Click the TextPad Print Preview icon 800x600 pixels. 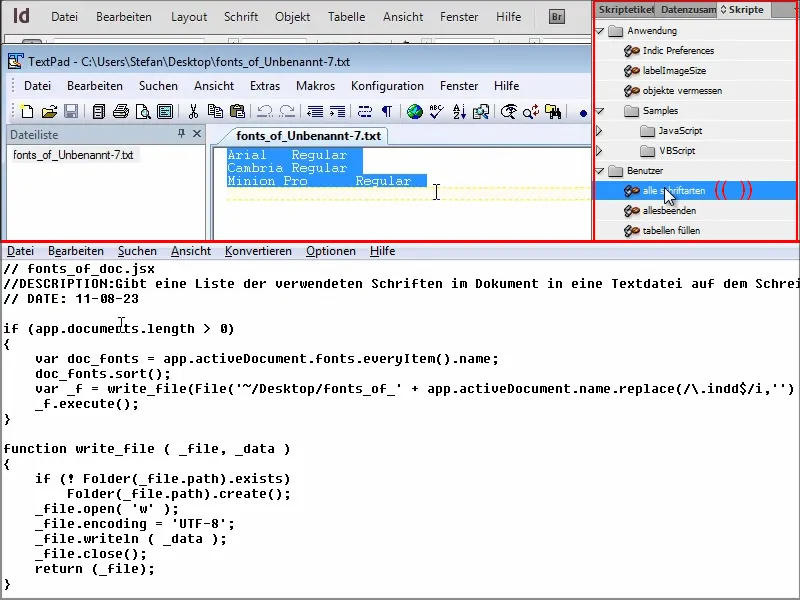point(143,111)
